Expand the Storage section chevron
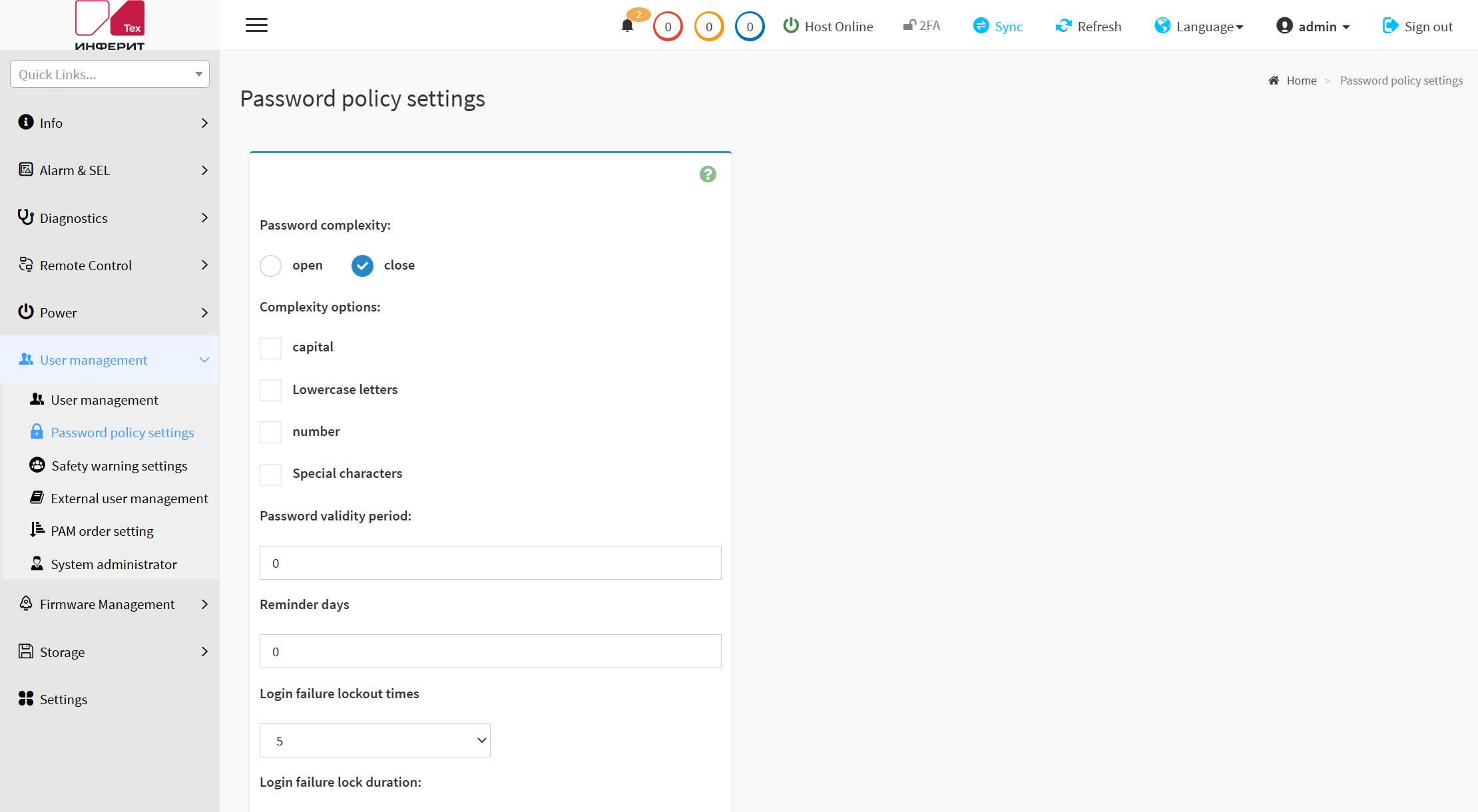Screen dimensions: 1478x812 (204, 652)
